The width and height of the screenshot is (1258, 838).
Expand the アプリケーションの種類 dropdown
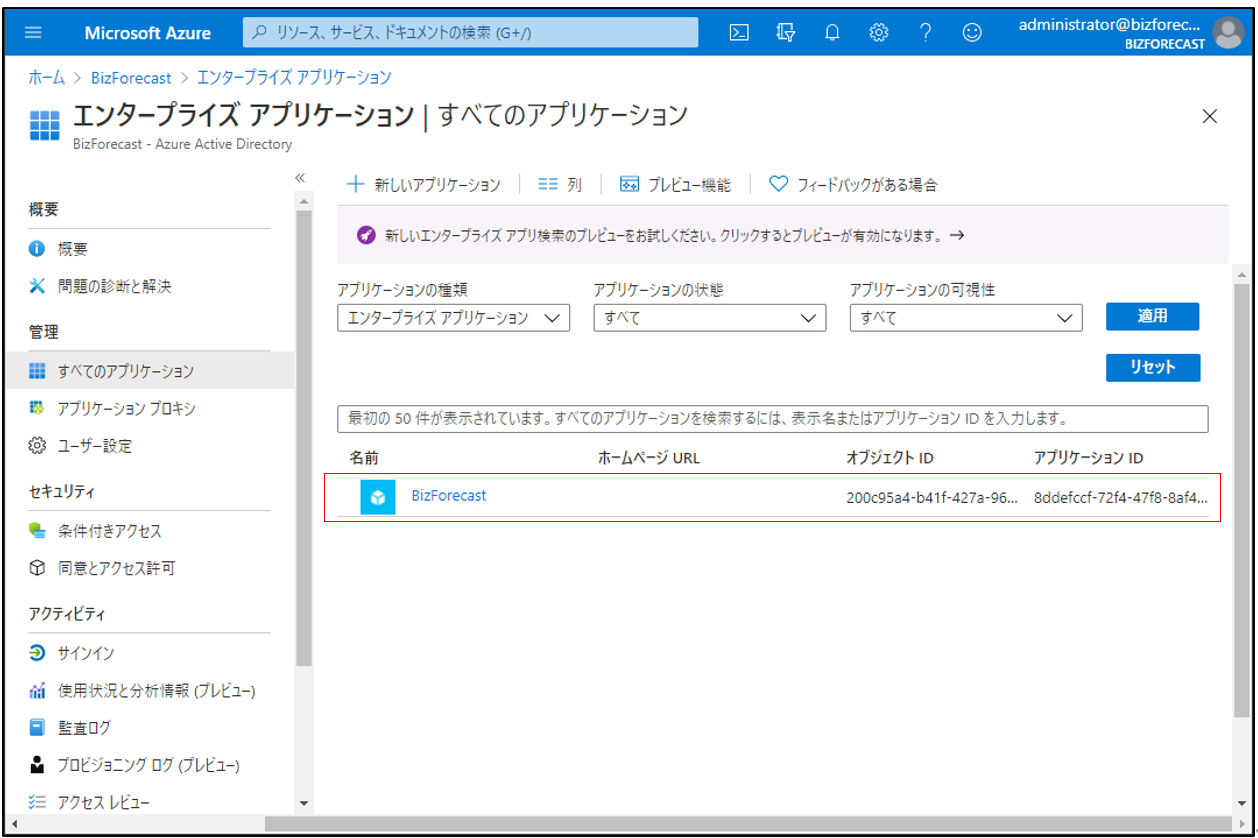(x=453, y=318)
